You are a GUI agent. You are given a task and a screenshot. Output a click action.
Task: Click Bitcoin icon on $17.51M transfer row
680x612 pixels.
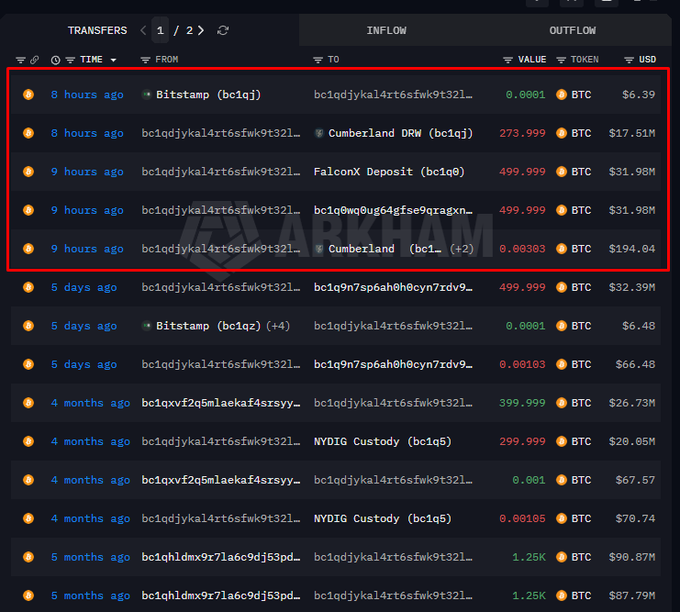pyautogui.click(x=29, y=133)
